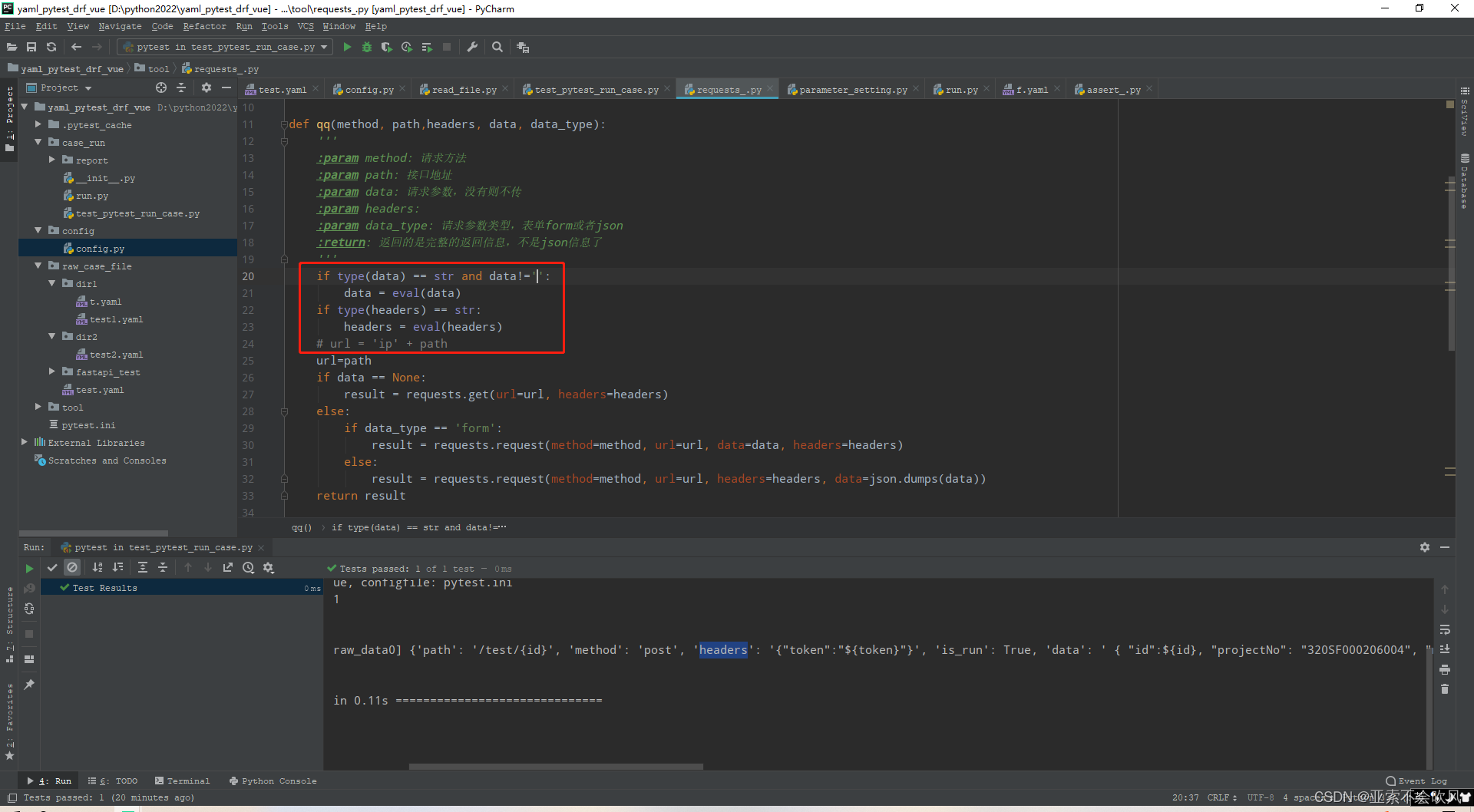Viewport: 1474px width, 812px height.
Task: Expand the tool folder in tree
Action: tap(38, 407)
